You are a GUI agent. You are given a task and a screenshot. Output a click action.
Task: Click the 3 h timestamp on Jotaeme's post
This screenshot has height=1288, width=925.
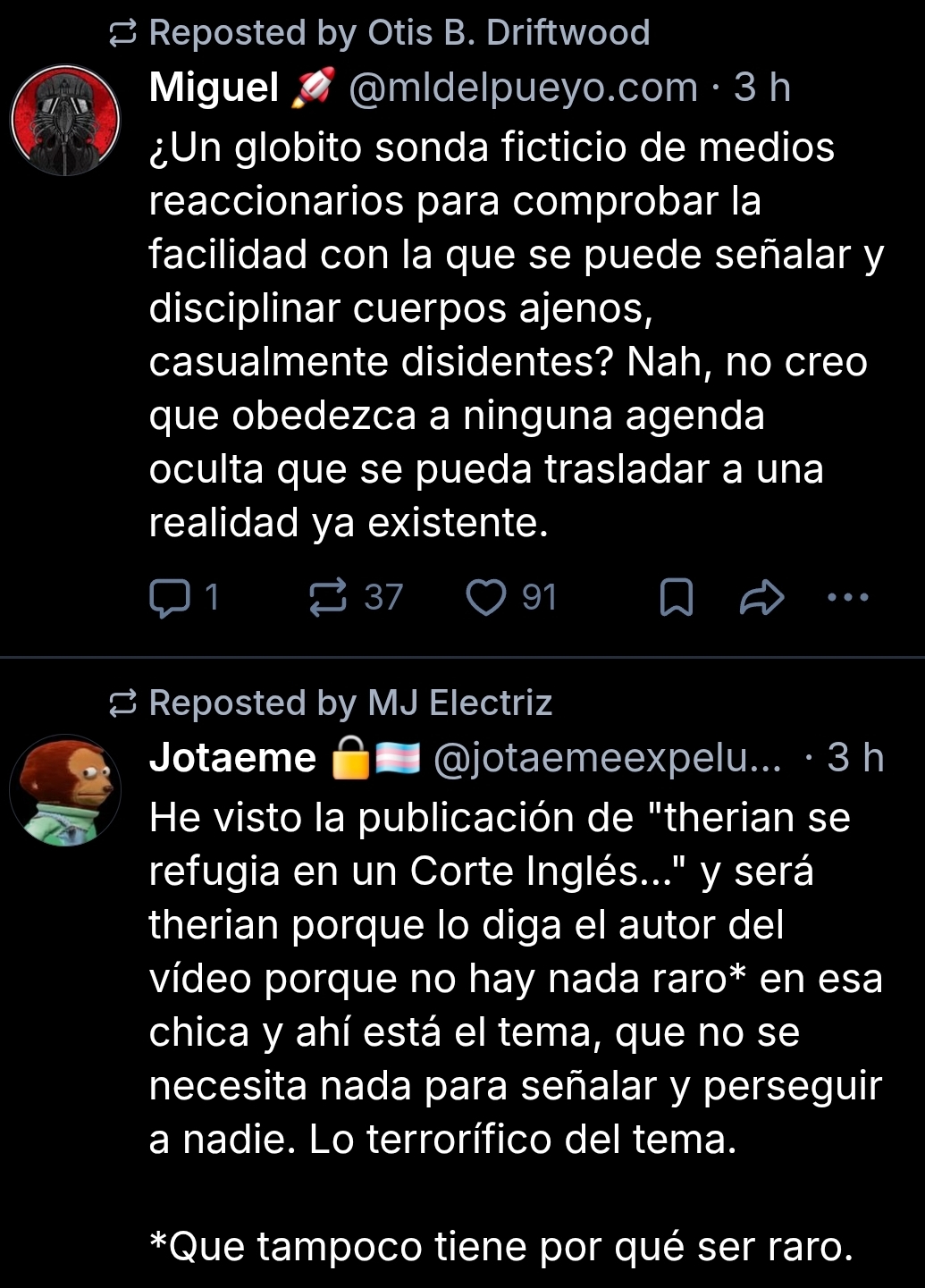click(855, 758)
